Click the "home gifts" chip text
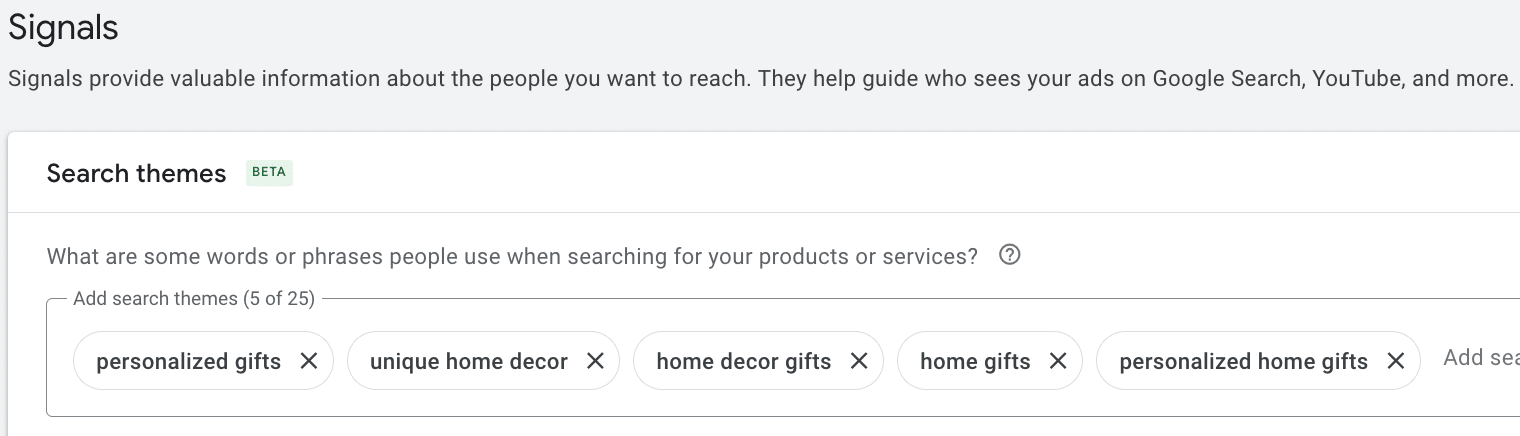1520x436 pixels. [x=974, y=361]
